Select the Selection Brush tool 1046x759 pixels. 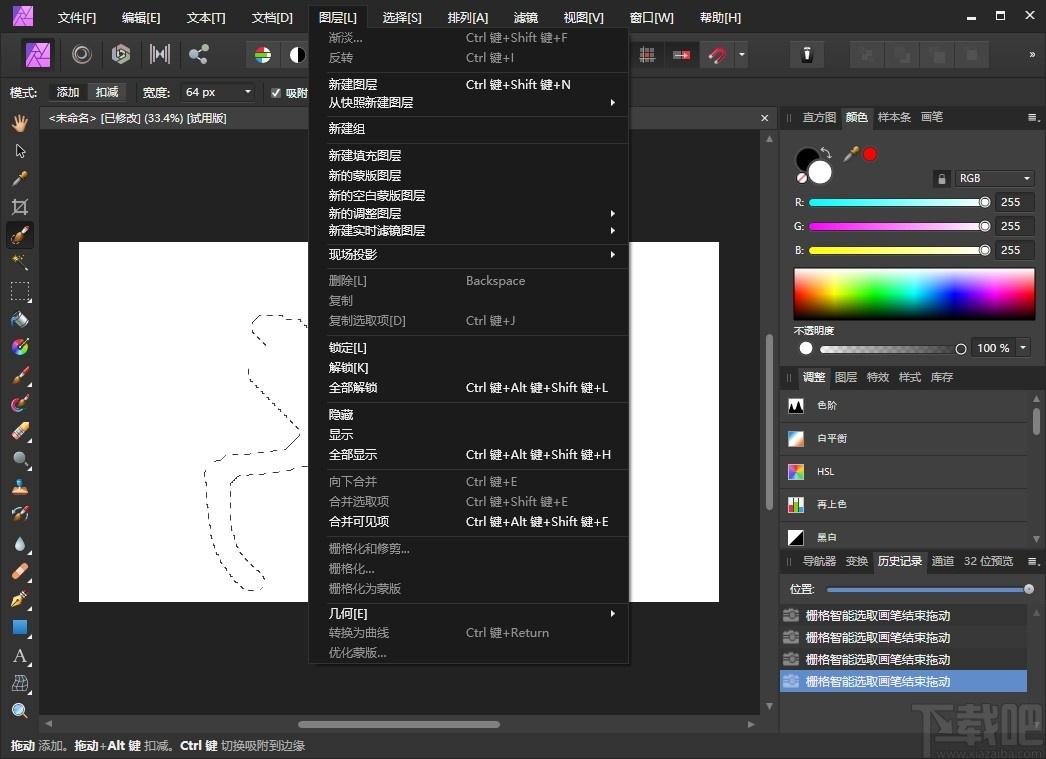pos(20,235)
